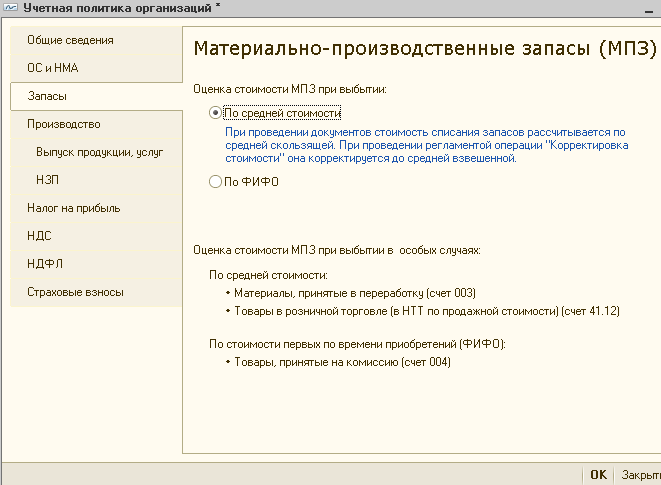Open the 'Запасы' section tab

(97, 96)
